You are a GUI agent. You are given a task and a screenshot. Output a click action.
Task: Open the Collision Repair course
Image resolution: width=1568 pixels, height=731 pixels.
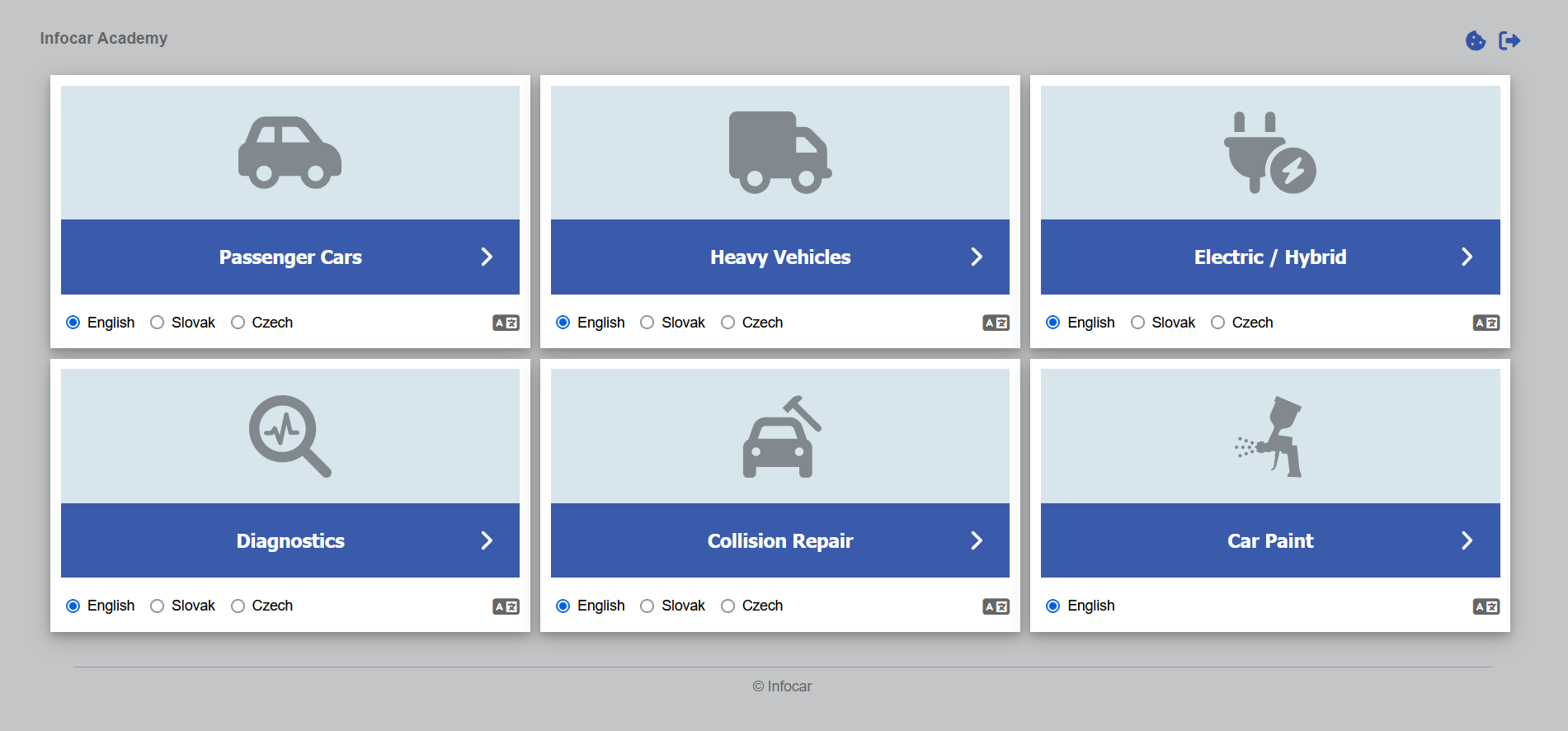tap(779, 540)
